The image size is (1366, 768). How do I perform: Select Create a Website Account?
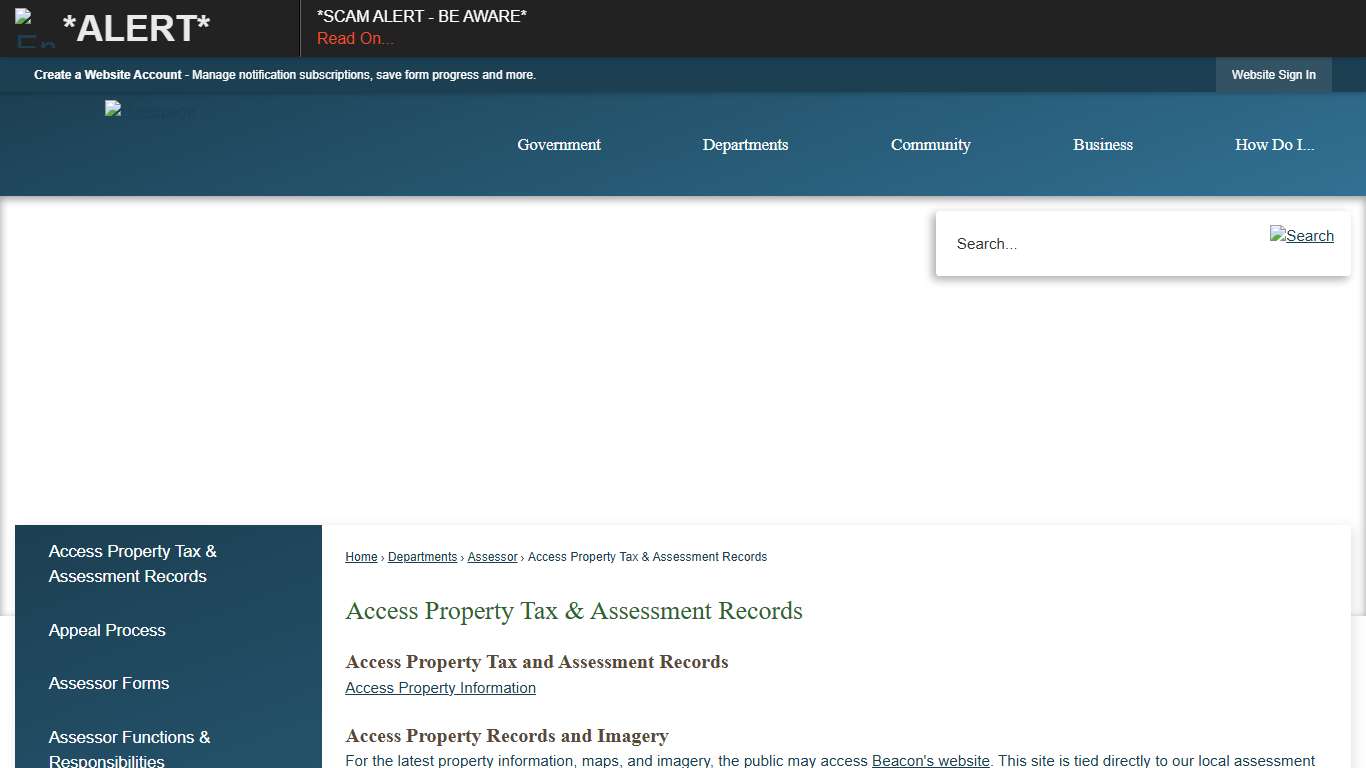tap(108, 74)
